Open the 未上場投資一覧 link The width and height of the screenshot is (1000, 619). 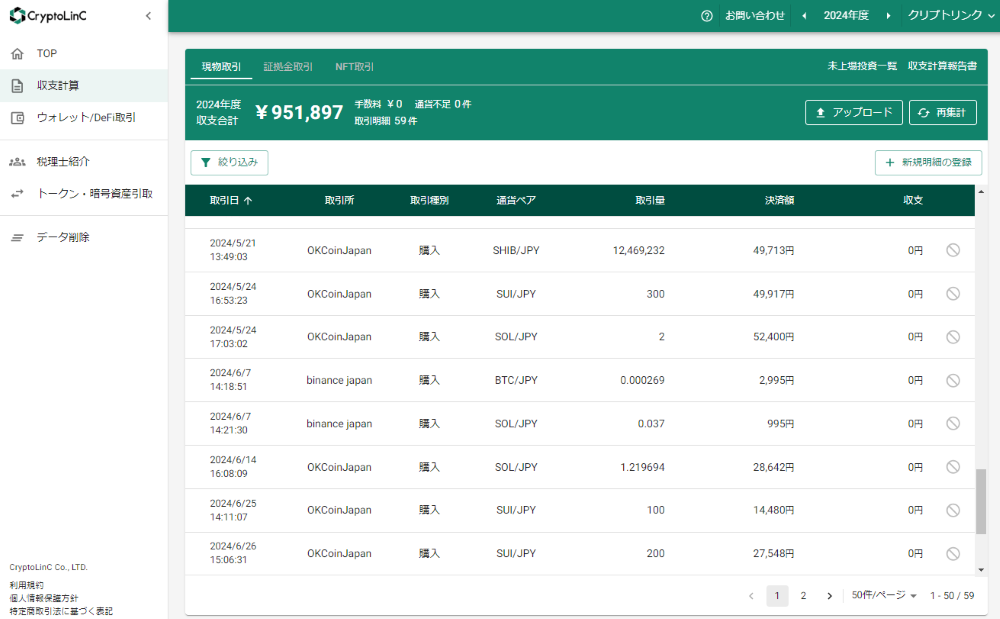pyautogui.click(x=862, y=66)
